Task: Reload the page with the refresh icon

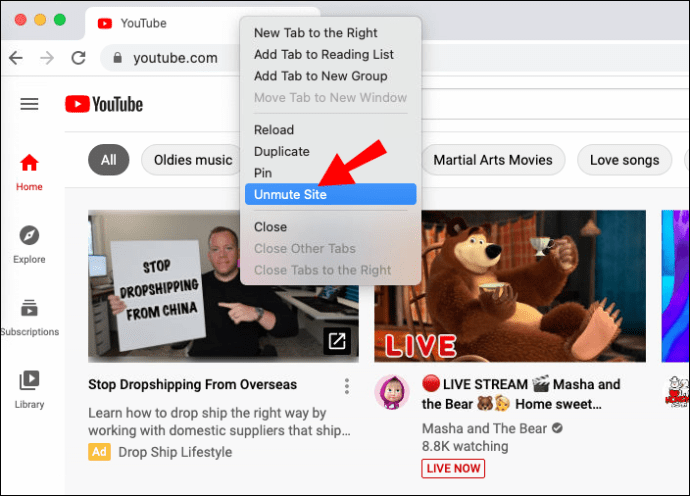Action: point(78,58)
